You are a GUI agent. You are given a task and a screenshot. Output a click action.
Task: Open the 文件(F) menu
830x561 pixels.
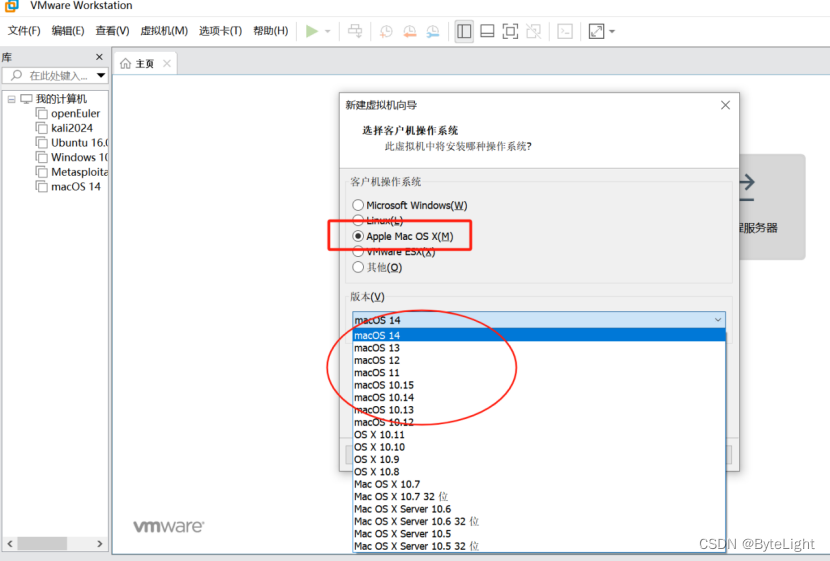[24, 31]
